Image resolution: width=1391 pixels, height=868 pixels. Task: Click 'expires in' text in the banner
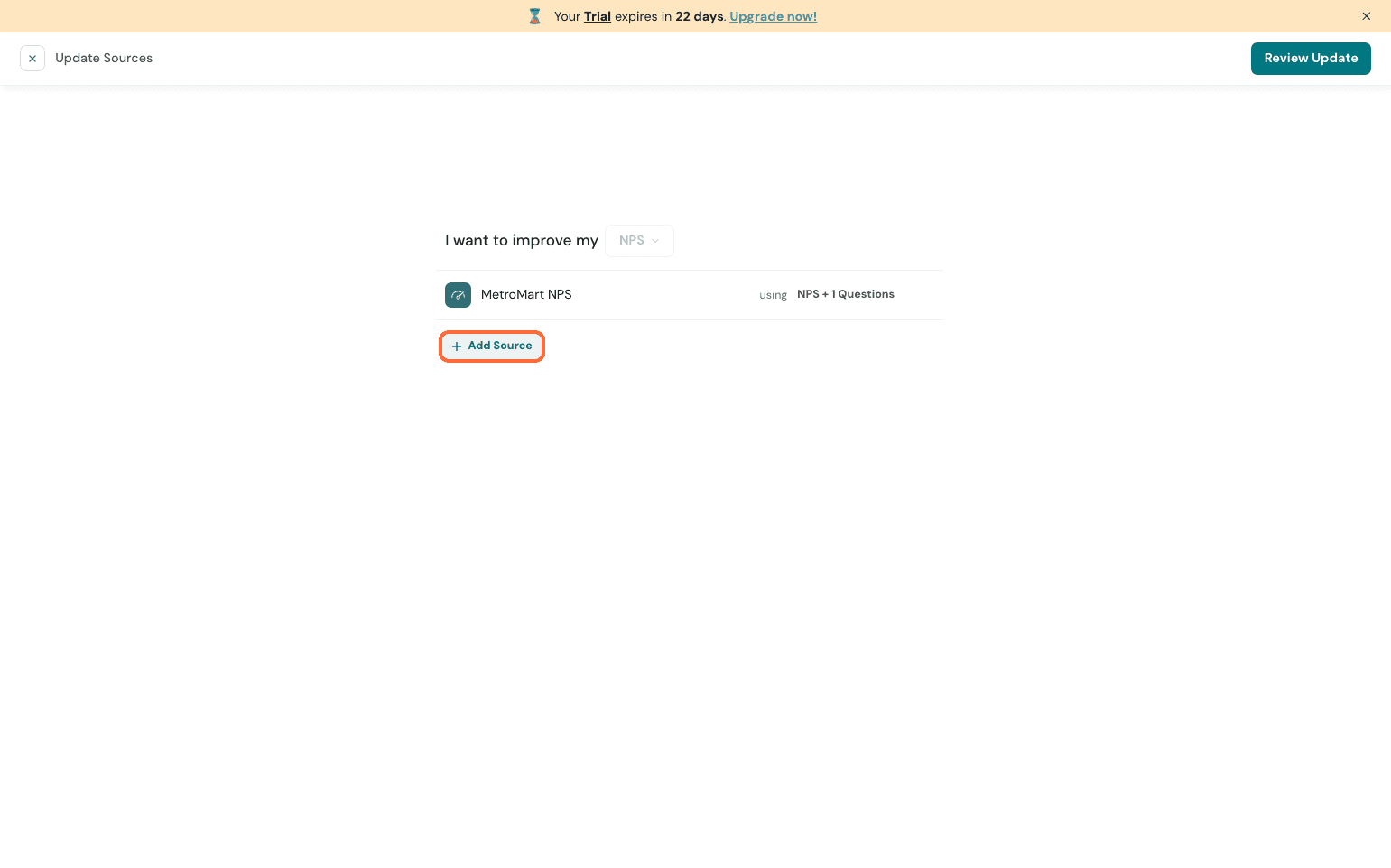643,16
